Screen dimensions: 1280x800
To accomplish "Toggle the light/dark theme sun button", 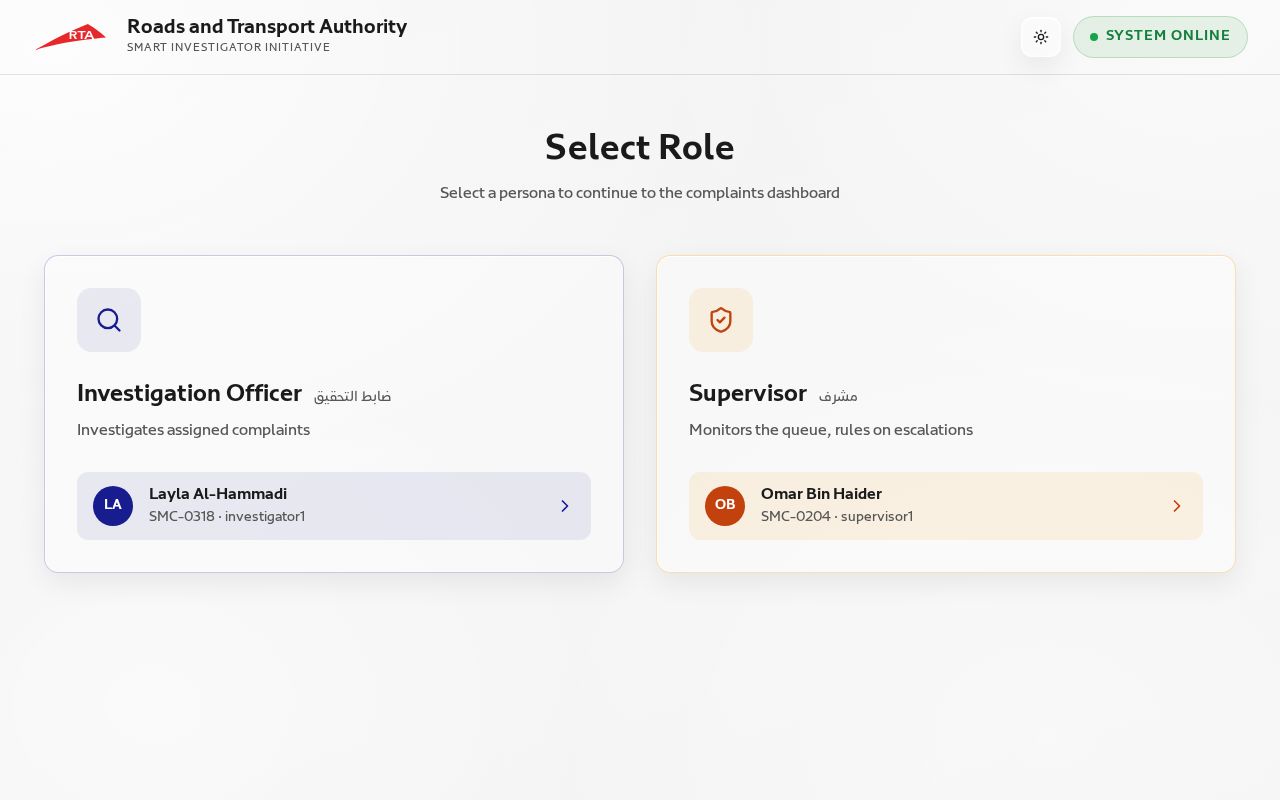I will pyautogui.click(x=1041, y=37).
